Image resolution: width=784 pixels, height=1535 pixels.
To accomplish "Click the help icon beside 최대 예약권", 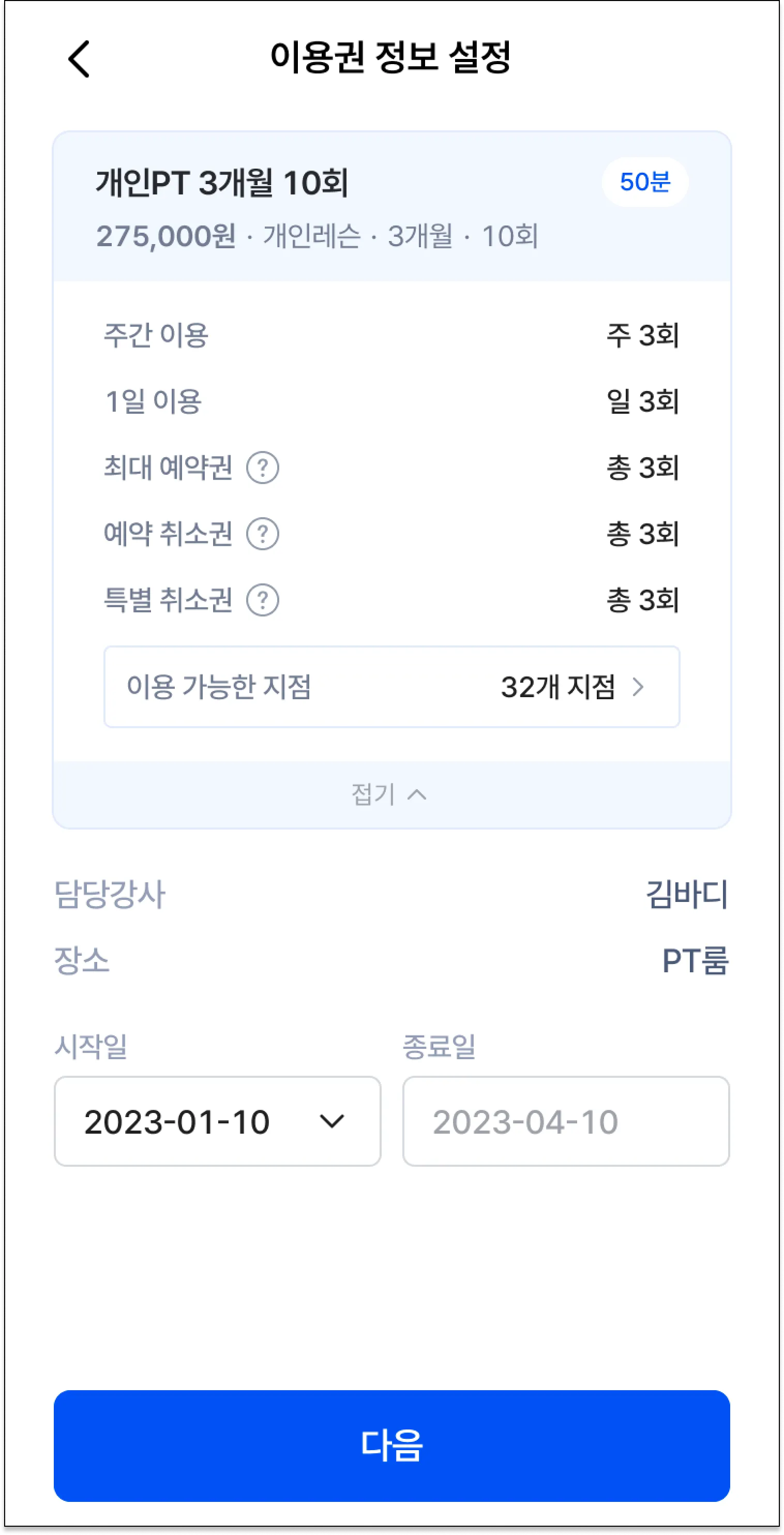I will (263, 468).
